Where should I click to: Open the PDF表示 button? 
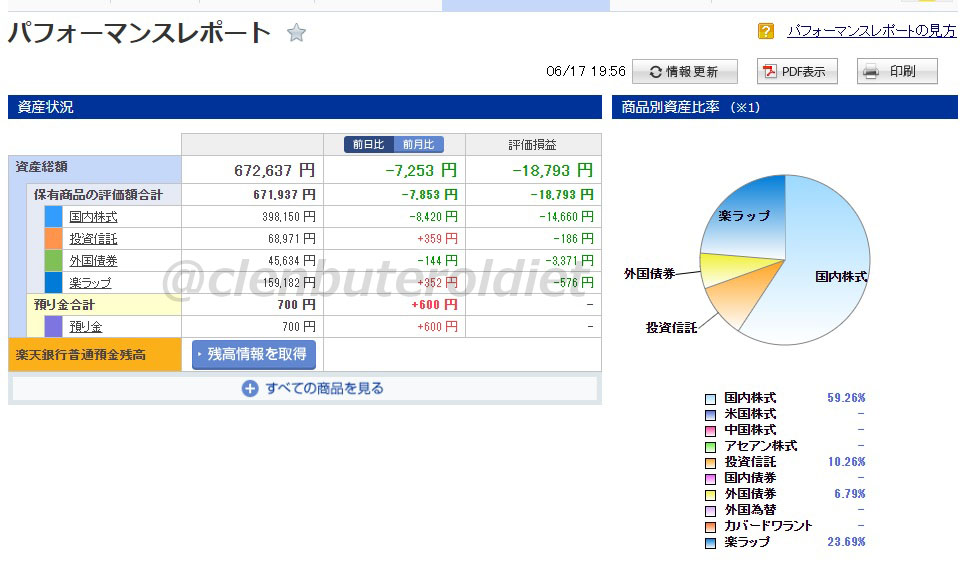(x=797, y=71)
